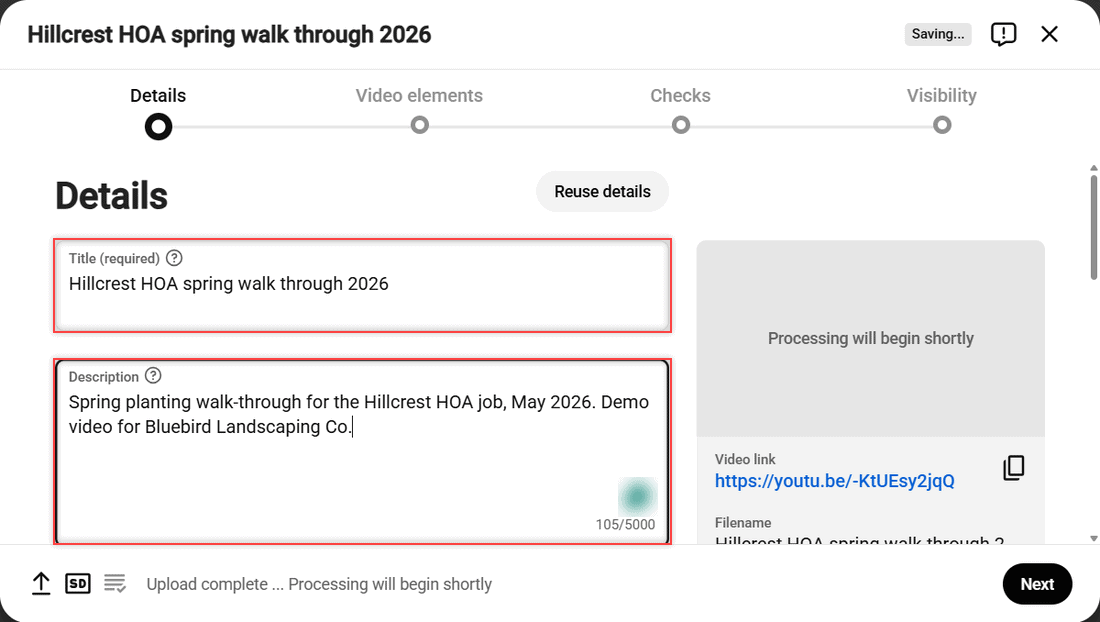Click the Description help question mark icon

tap(153, 376)
